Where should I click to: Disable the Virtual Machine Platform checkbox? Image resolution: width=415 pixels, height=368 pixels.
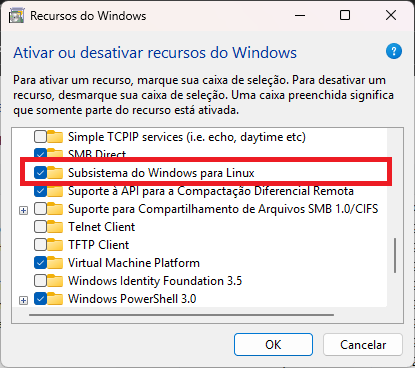pos(40,263)
